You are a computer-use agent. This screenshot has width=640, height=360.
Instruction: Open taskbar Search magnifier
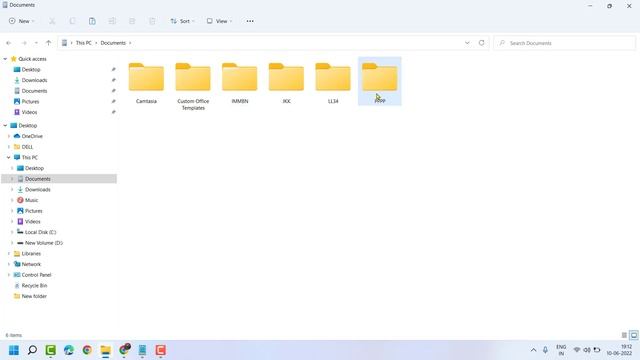pyautogui.click(x=32, y=350)
